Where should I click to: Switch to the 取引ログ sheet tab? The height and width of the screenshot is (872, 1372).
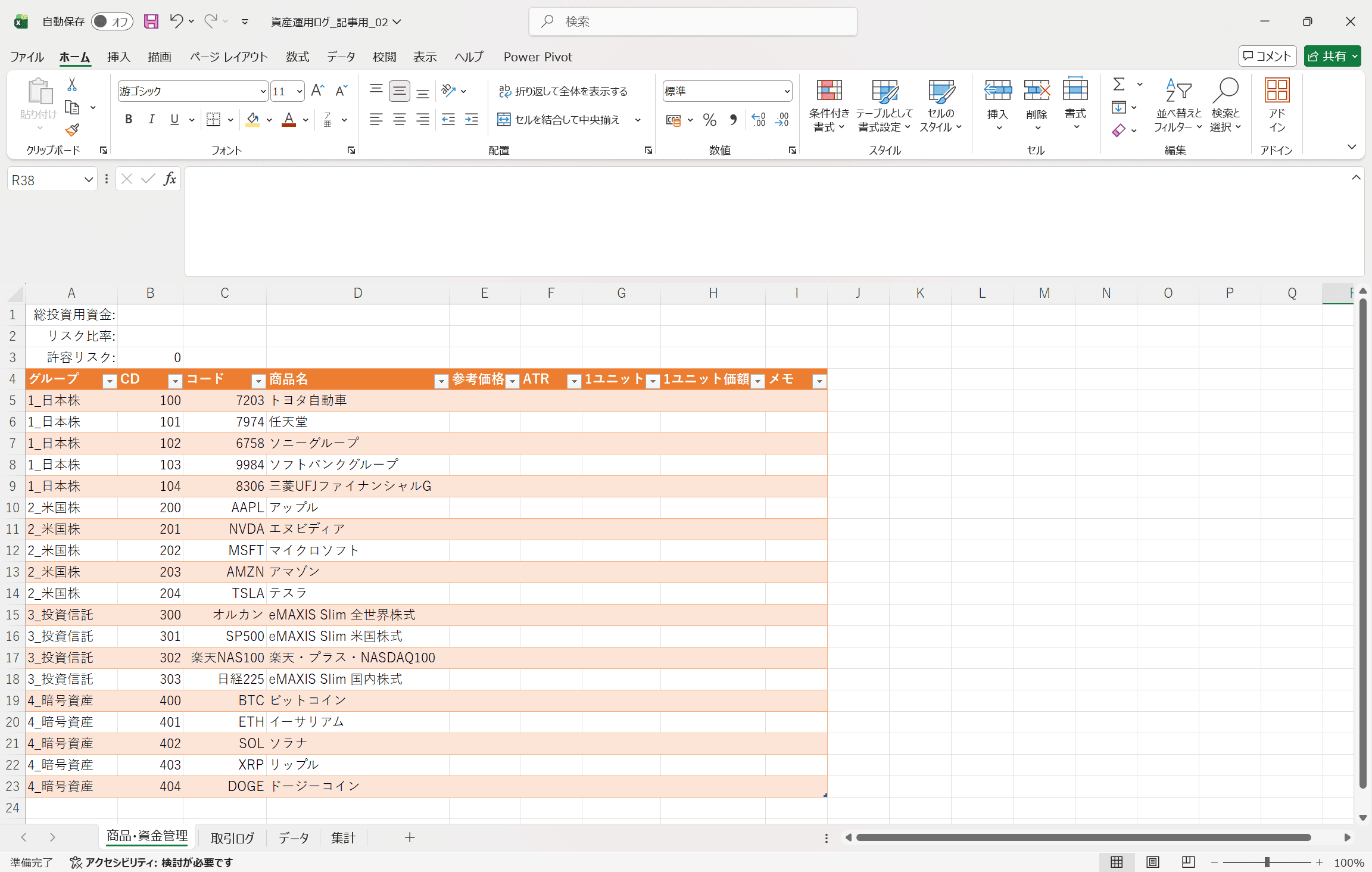click(x=232, y=838)
